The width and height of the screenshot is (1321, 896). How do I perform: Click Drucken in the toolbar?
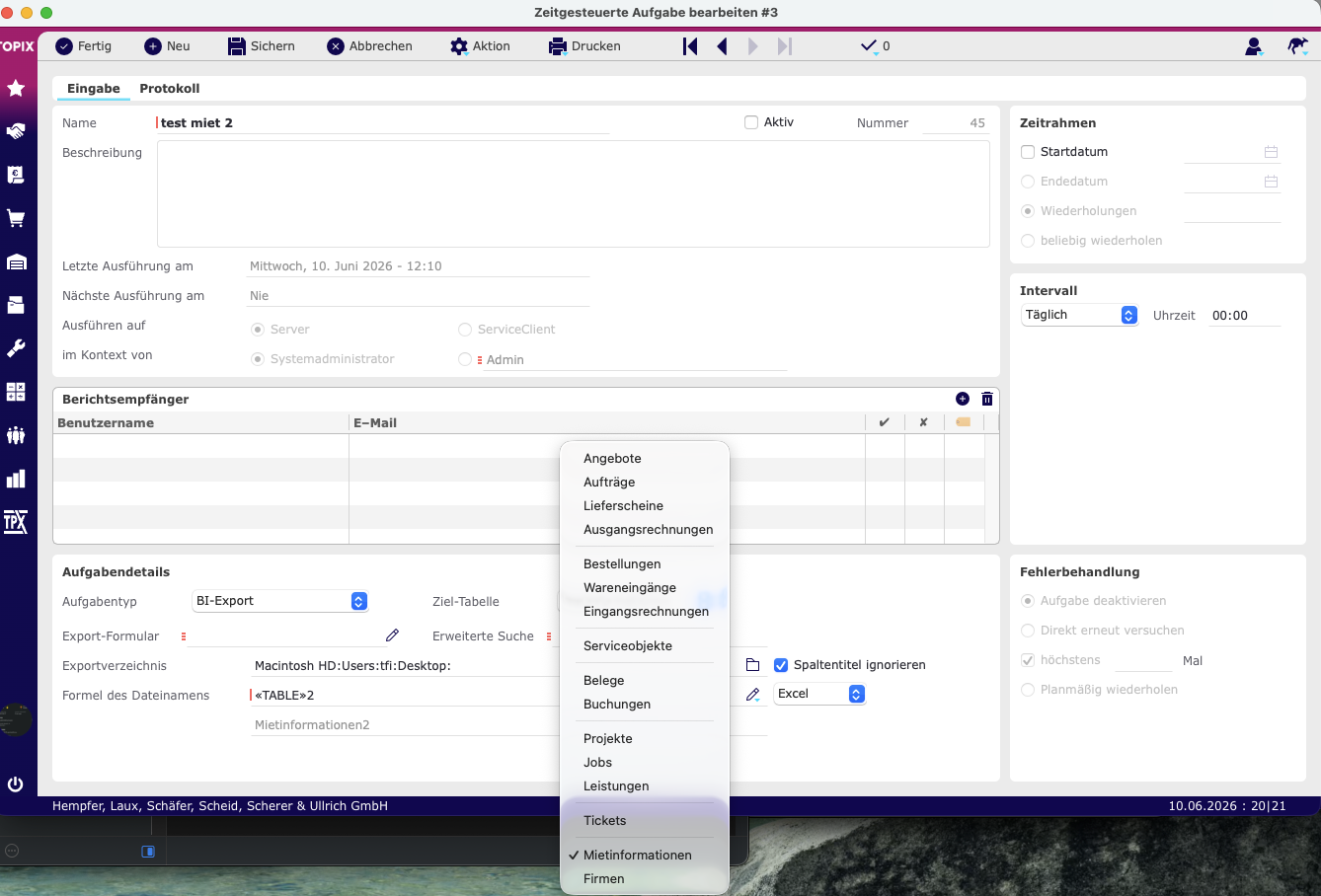[584, 46]
